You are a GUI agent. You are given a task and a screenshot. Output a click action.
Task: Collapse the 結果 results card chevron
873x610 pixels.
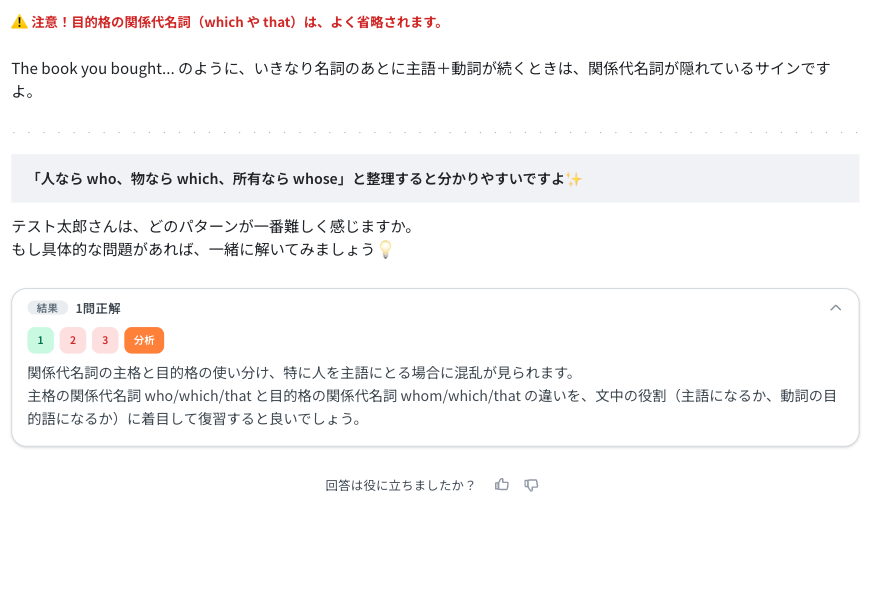tap(836, 308)
